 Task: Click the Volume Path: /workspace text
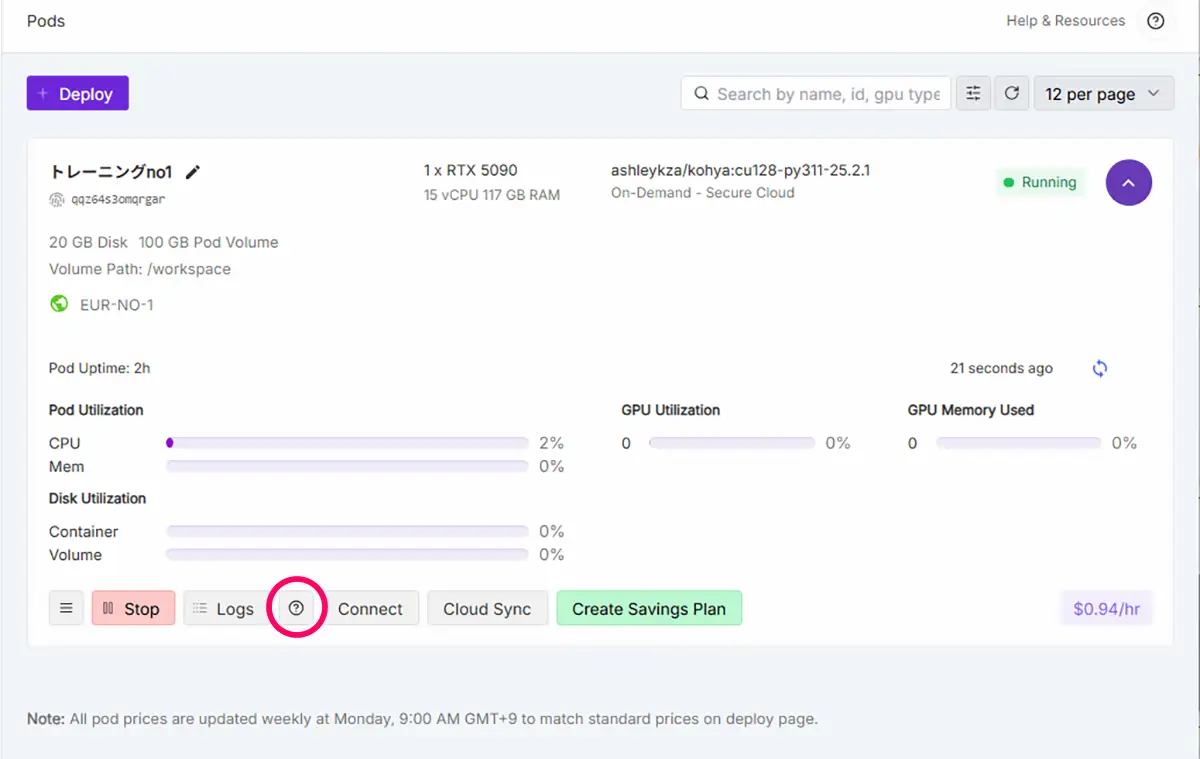[x=140, y=269]
